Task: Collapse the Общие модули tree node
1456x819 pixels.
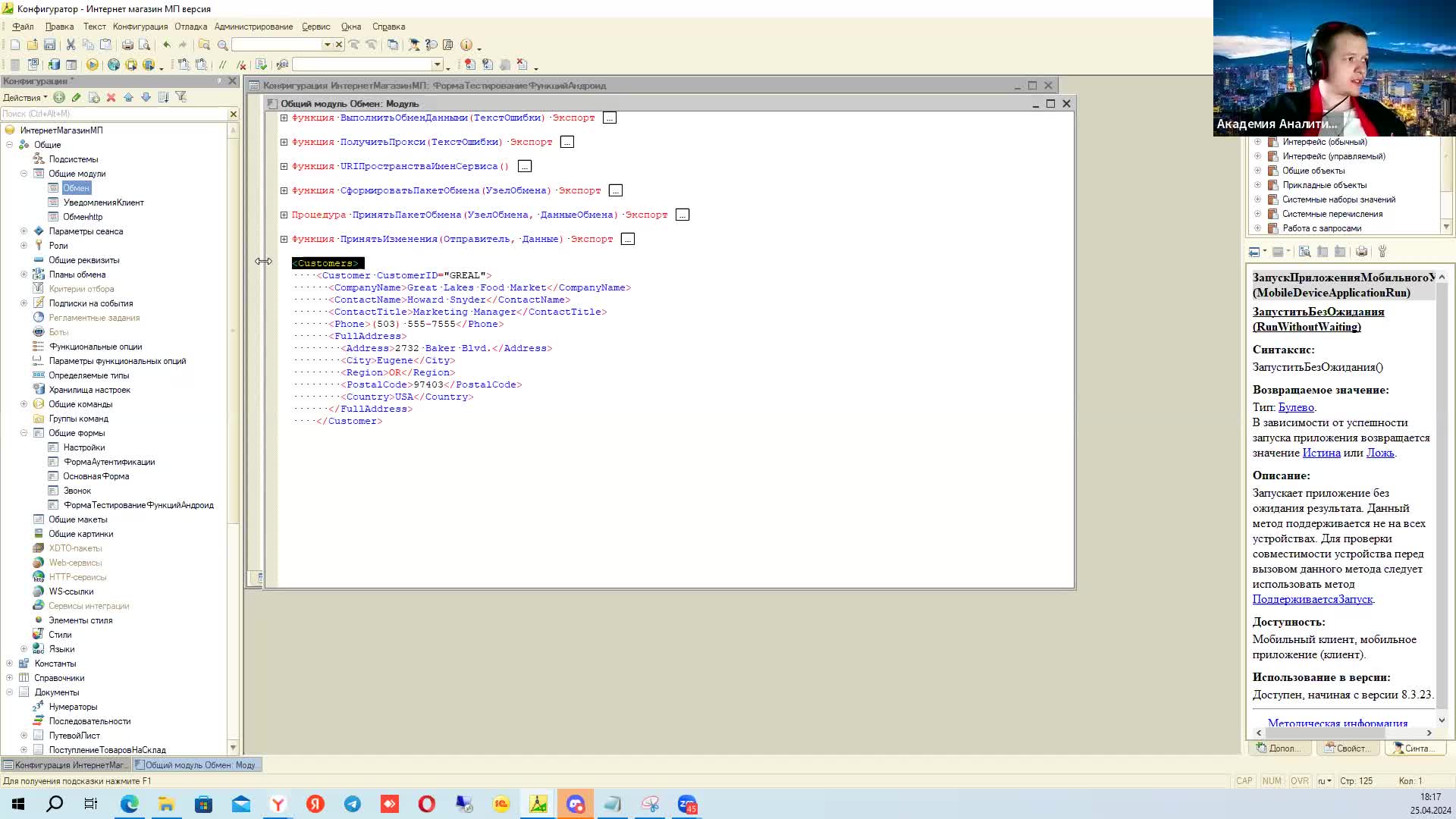Action: [24, 174]
